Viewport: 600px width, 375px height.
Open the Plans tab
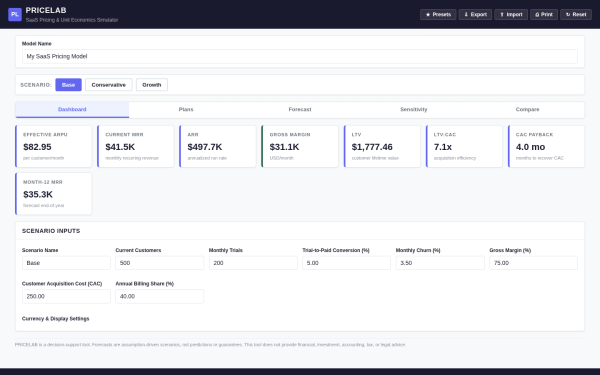click(x=186, y=109)
